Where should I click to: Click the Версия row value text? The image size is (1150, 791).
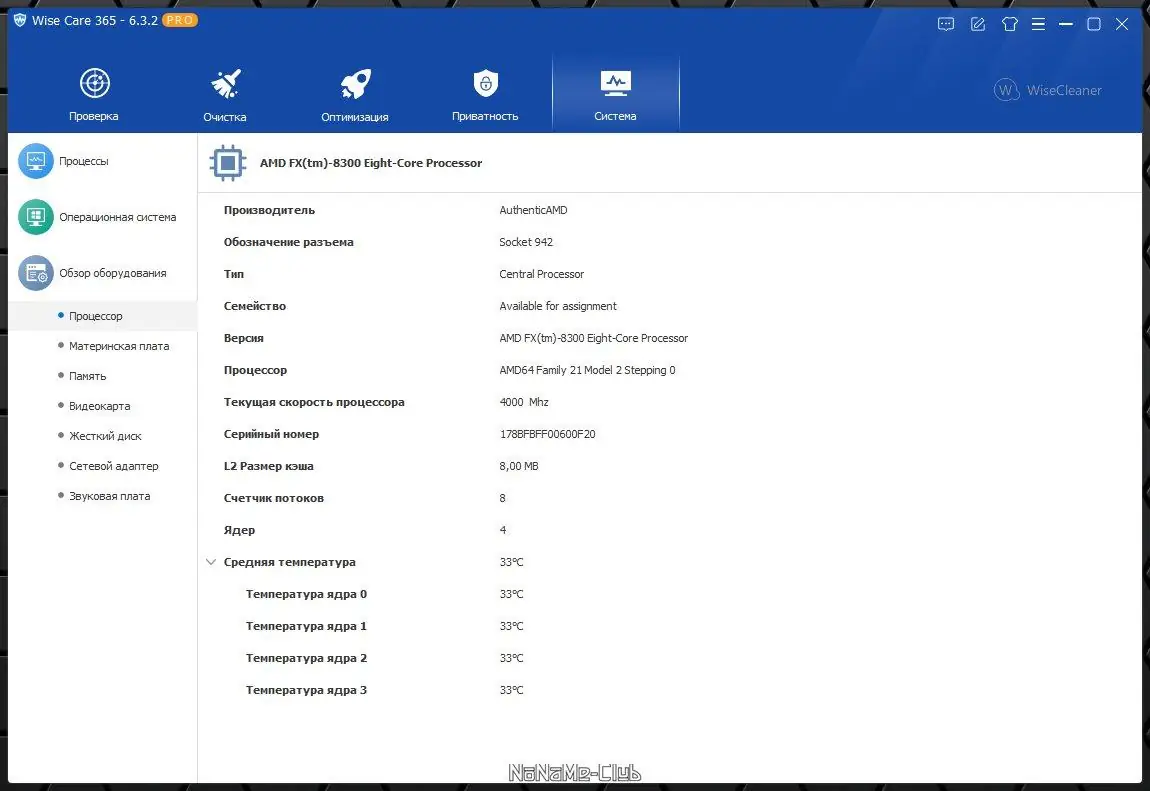click(593, 339)
